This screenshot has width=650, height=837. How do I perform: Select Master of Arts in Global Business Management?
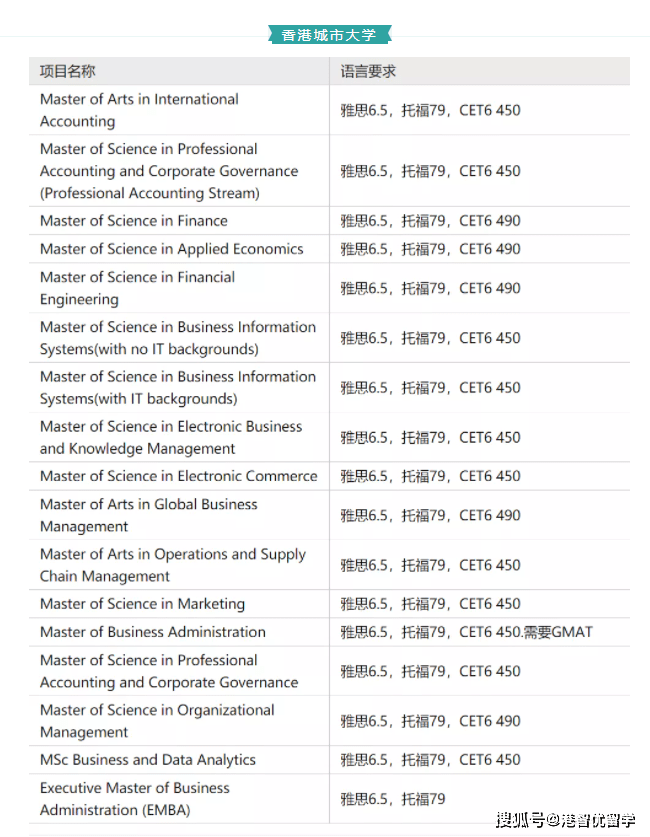point(149,515)
